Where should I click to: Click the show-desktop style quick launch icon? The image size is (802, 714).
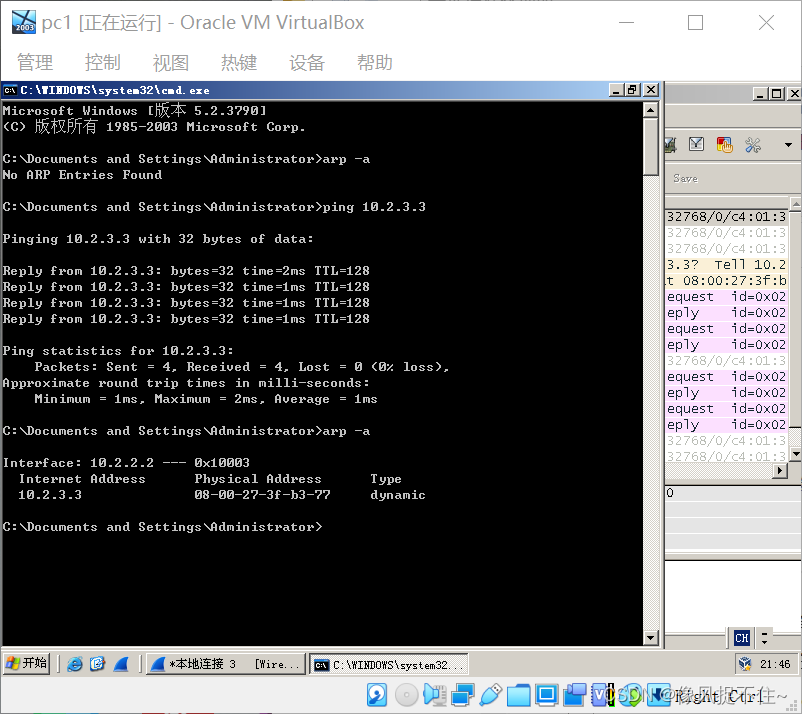tap(97, 664)
